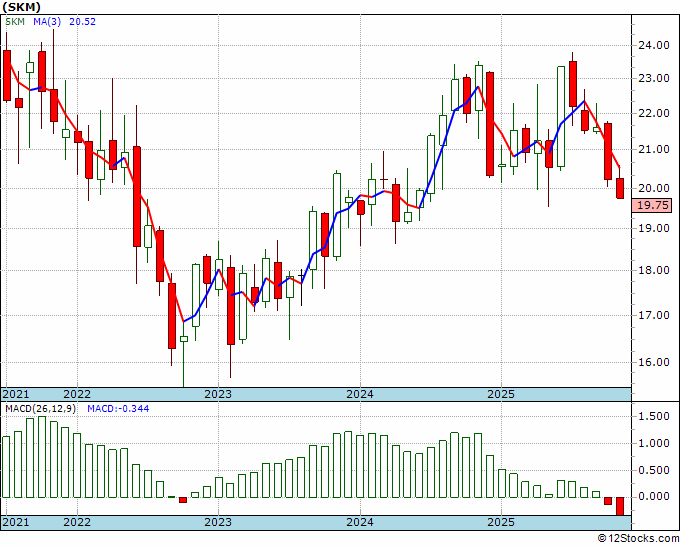This screenshot has height=546, width=680.
Task: Click the 18.00 price axis label
Action: 653,270
